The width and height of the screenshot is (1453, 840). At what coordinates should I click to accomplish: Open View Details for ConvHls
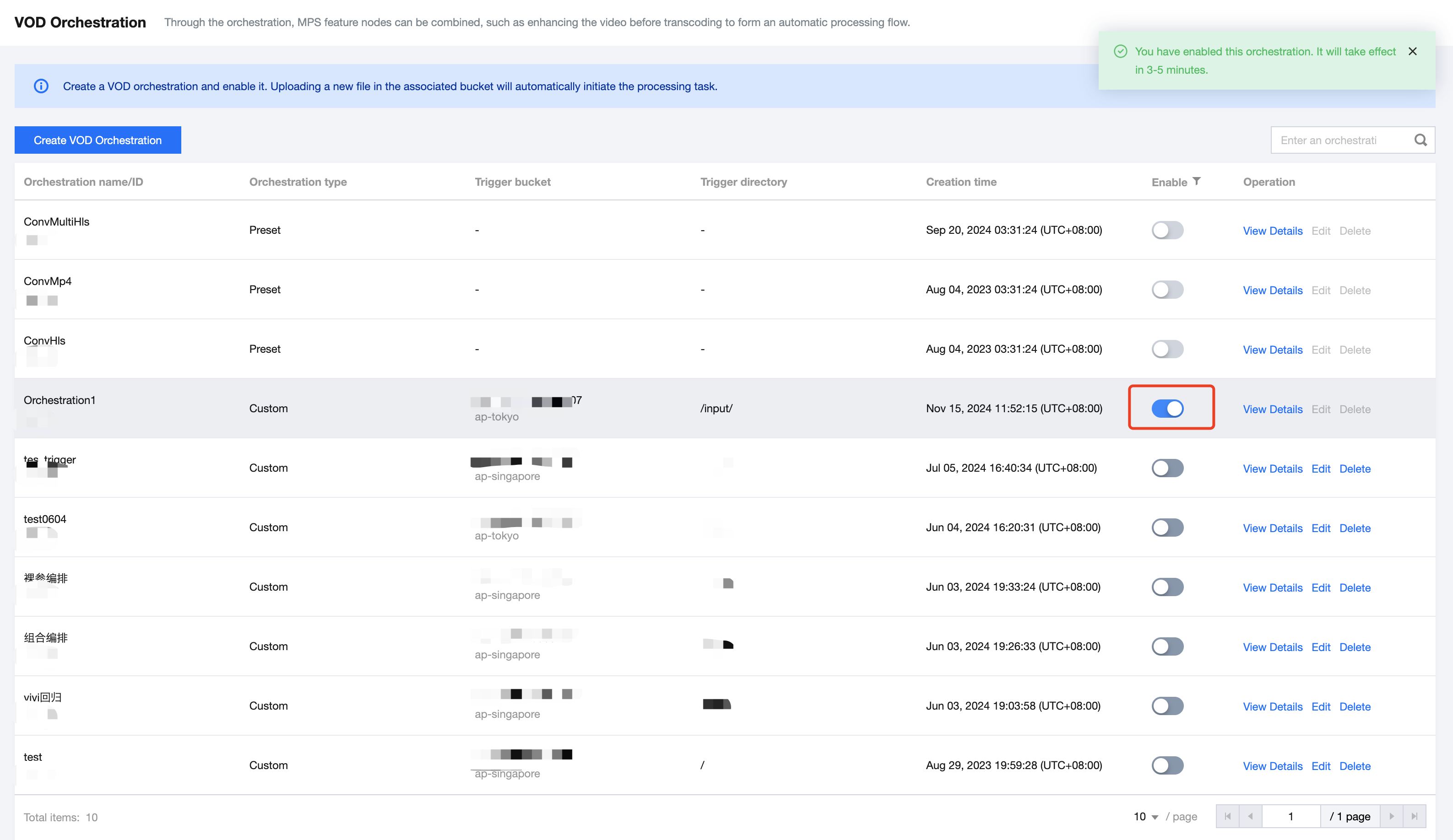[x=1272, y=350]
